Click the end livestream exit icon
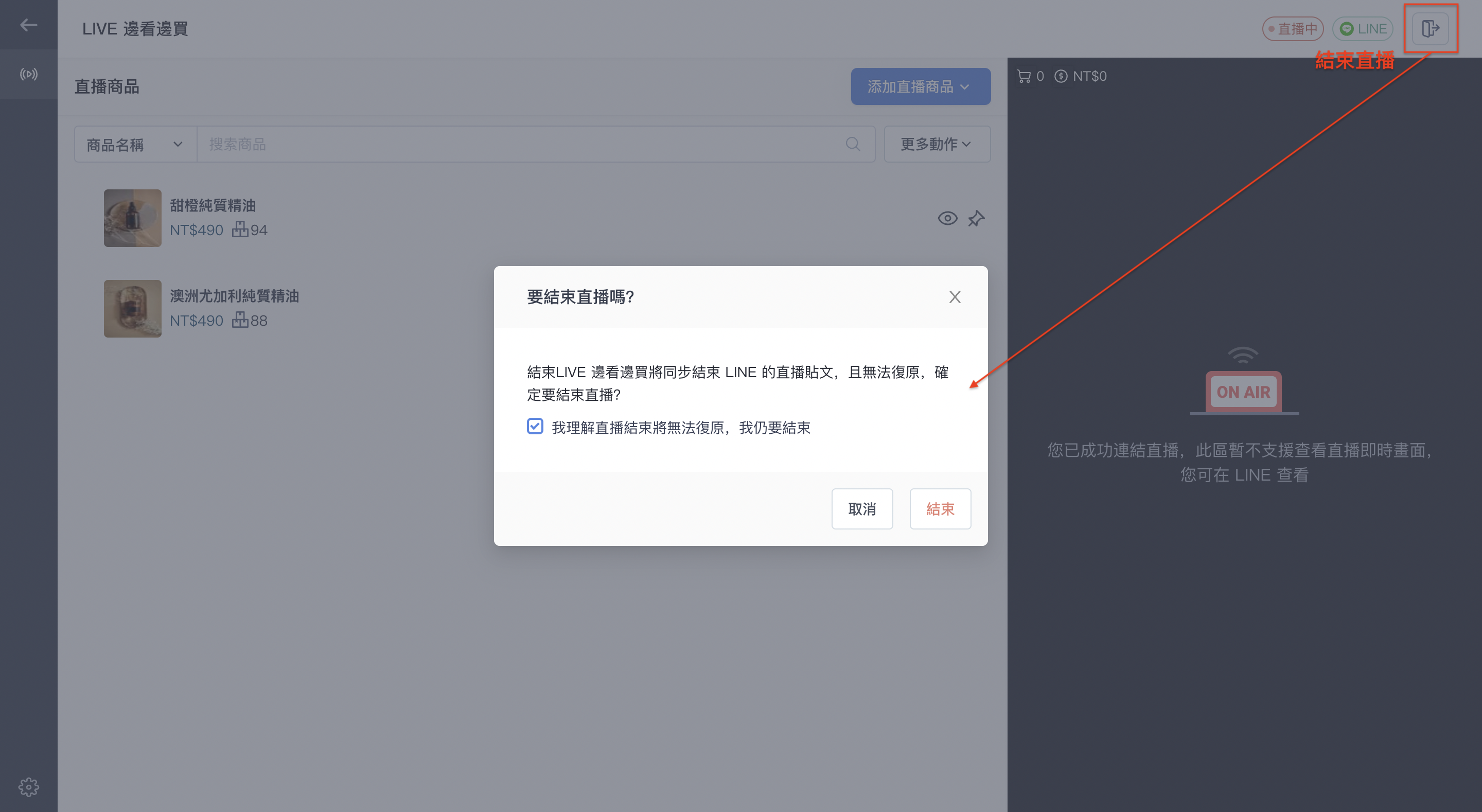 [1430, 28]
